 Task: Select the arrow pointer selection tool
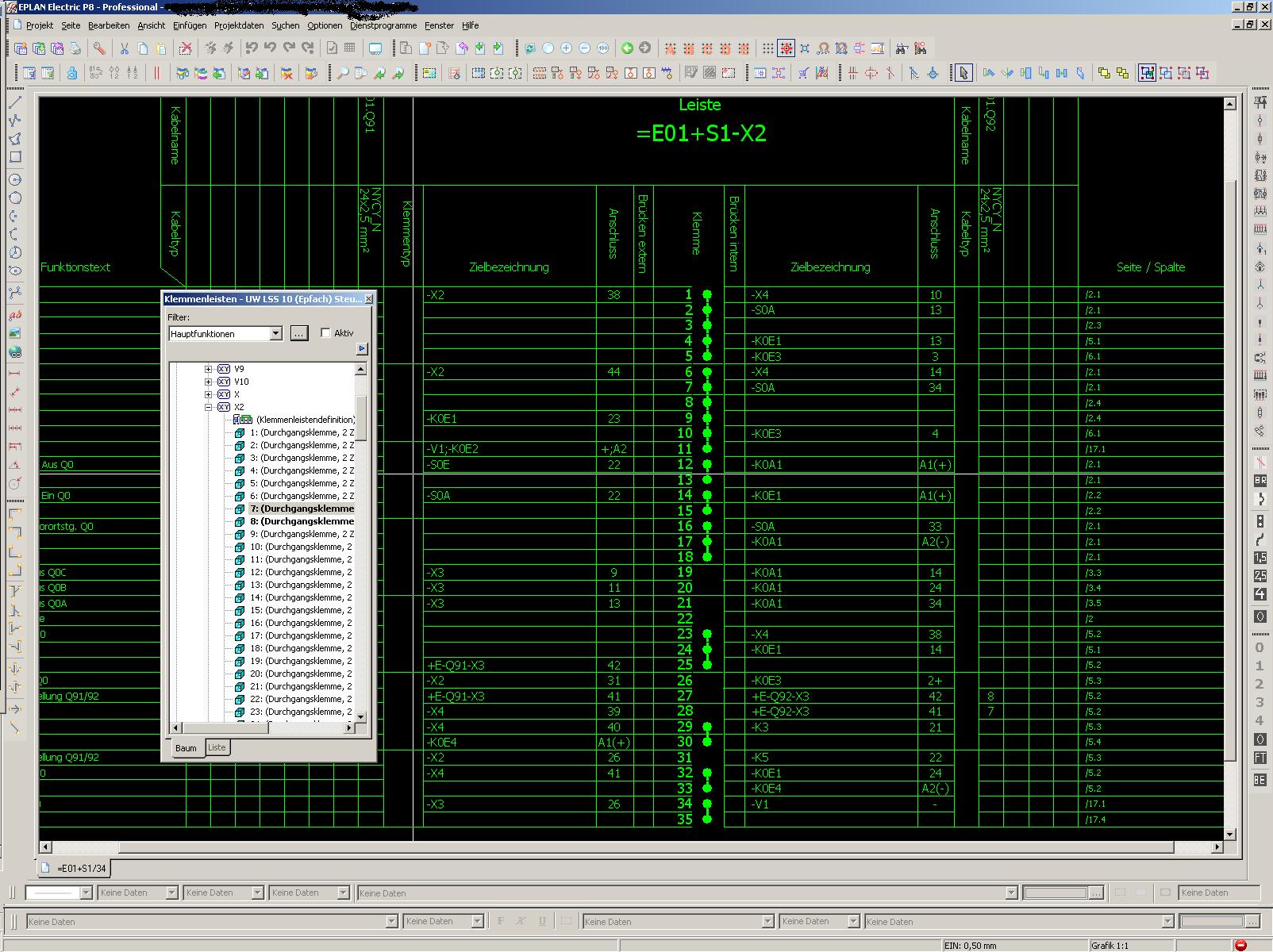pyautogui.click(x=963, y=74)
